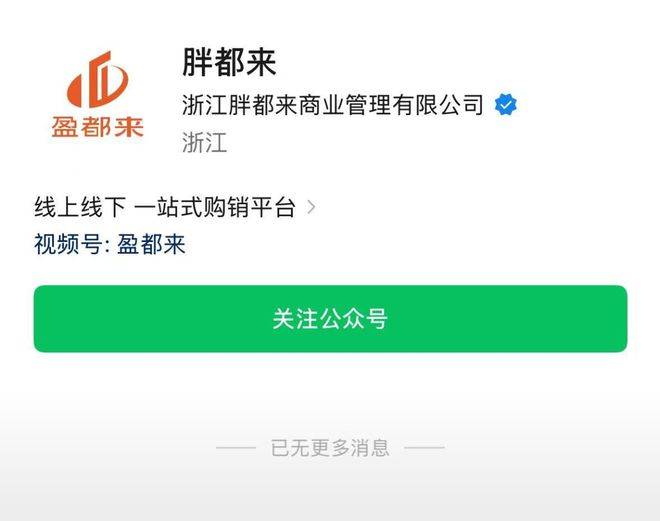Click the green 关注公众号 button
Screen dimensions: 660x521
coord(330,319)
